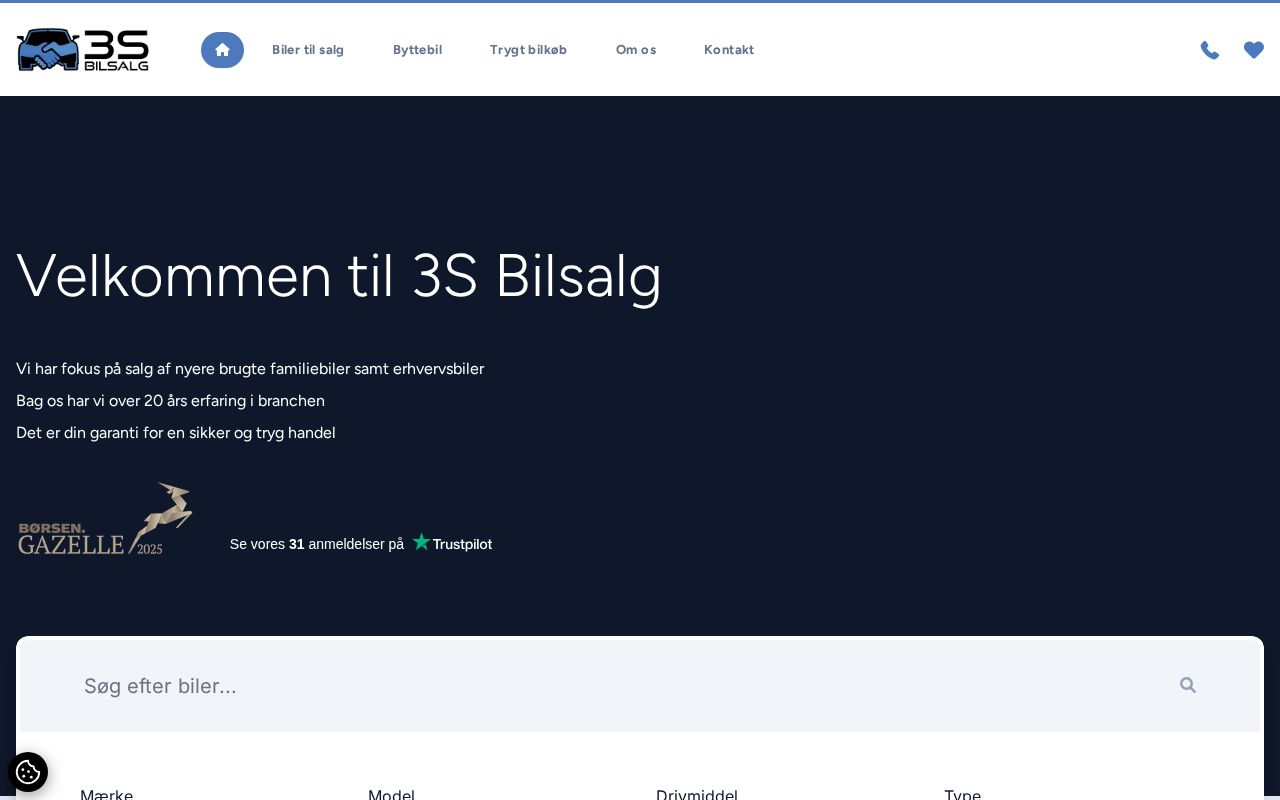Click the Børsen Gazelle 2025 badge
1280x800 pixels.
click(105, 519)
